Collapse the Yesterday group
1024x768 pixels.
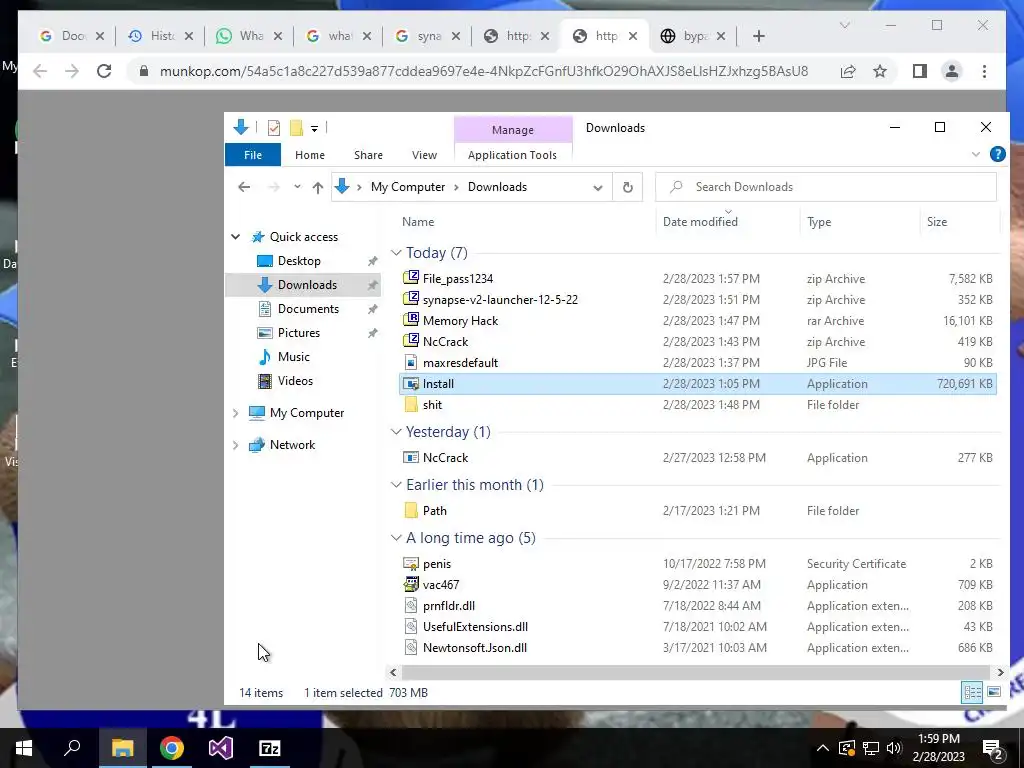396,432
